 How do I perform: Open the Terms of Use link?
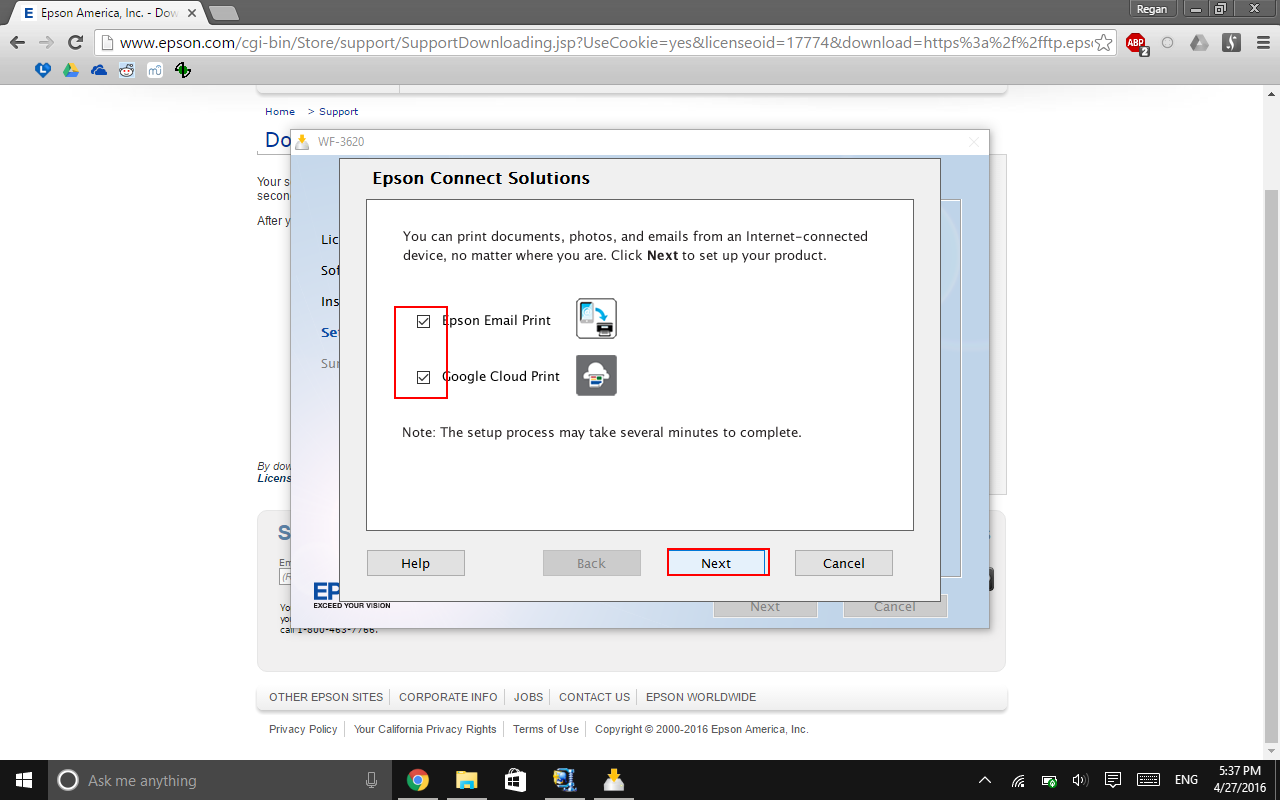click(x=546, y=729)
